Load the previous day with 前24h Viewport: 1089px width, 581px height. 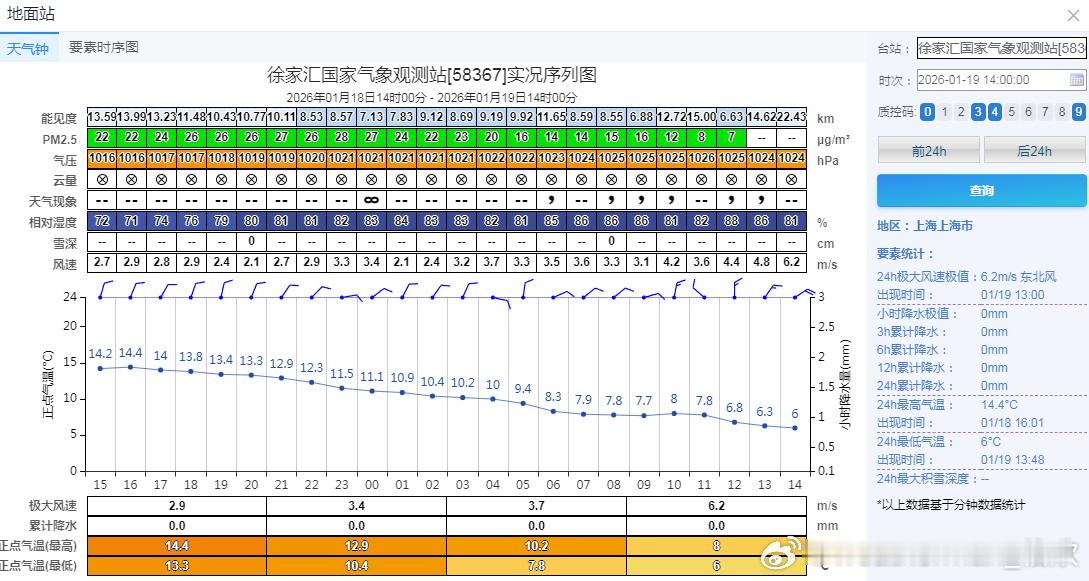(x=929, y=151)
